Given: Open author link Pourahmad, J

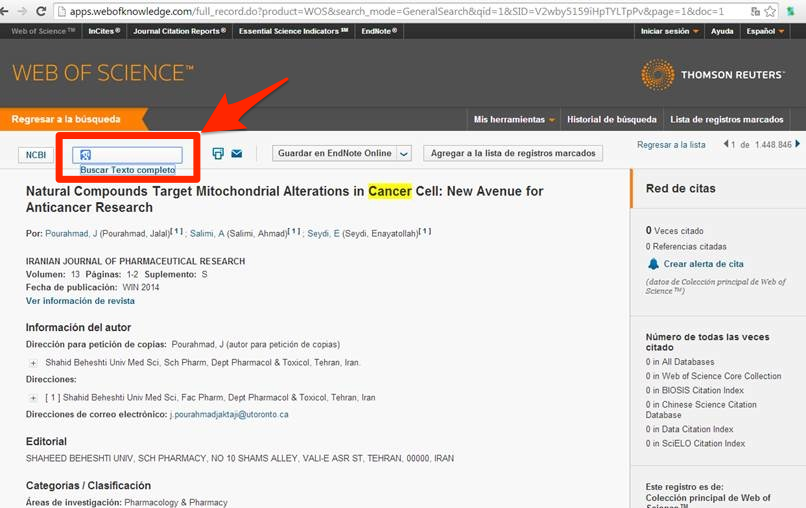Looking at the screenshot, I should pos(71,233).
